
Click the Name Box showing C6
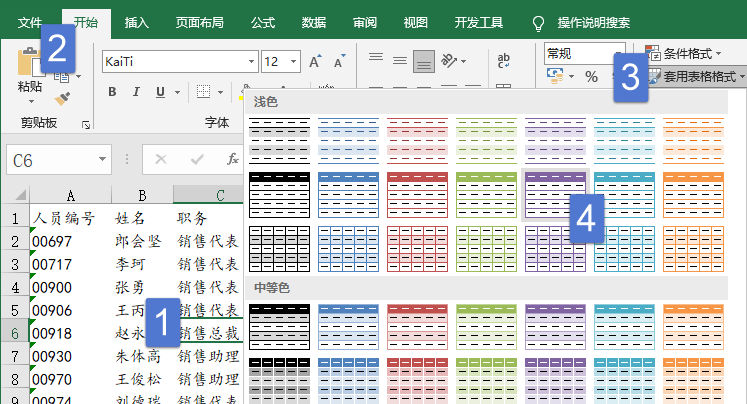pyautogui.click(x=52, y=160)
